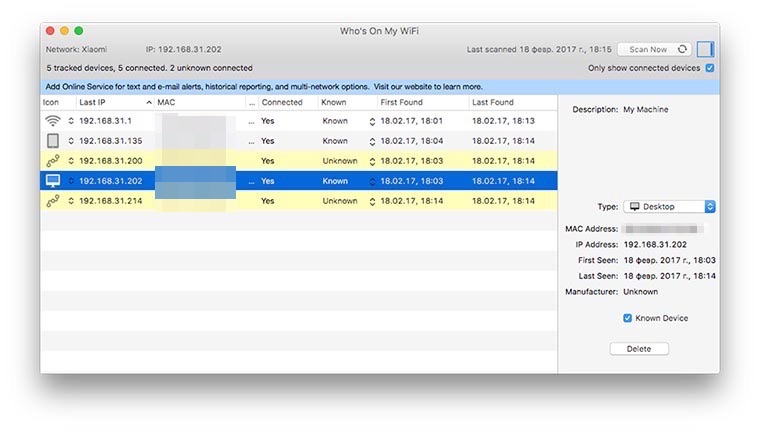
Task: Click the desktop monitor icon for 192.168.31.202
Action: click(53, 181)
